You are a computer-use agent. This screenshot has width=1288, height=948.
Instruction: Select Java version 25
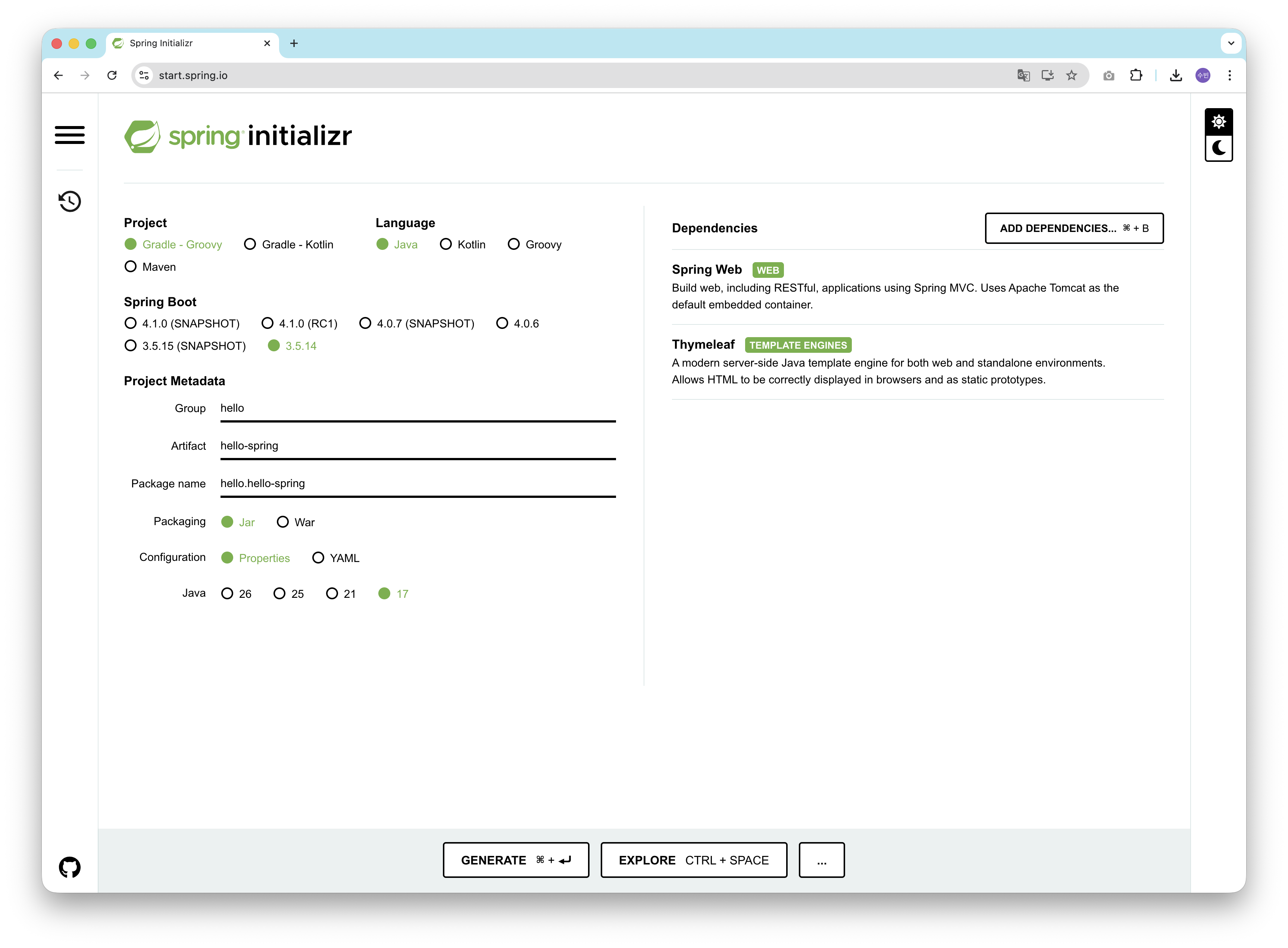pyautogui.click(x=289, y=594)
